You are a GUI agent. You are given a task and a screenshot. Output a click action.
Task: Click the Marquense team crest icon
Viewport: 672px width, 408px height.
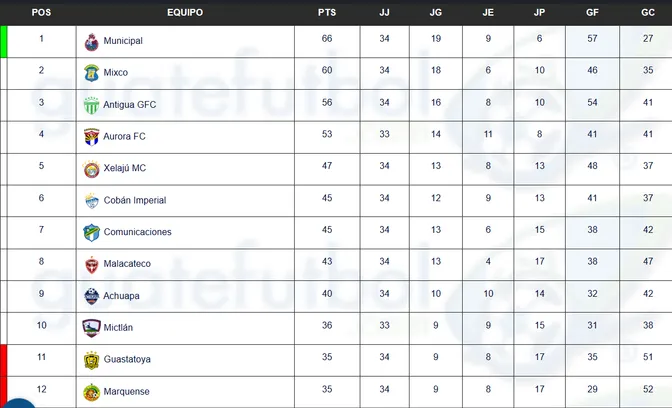pyautogui.click(x=92, y=391)
